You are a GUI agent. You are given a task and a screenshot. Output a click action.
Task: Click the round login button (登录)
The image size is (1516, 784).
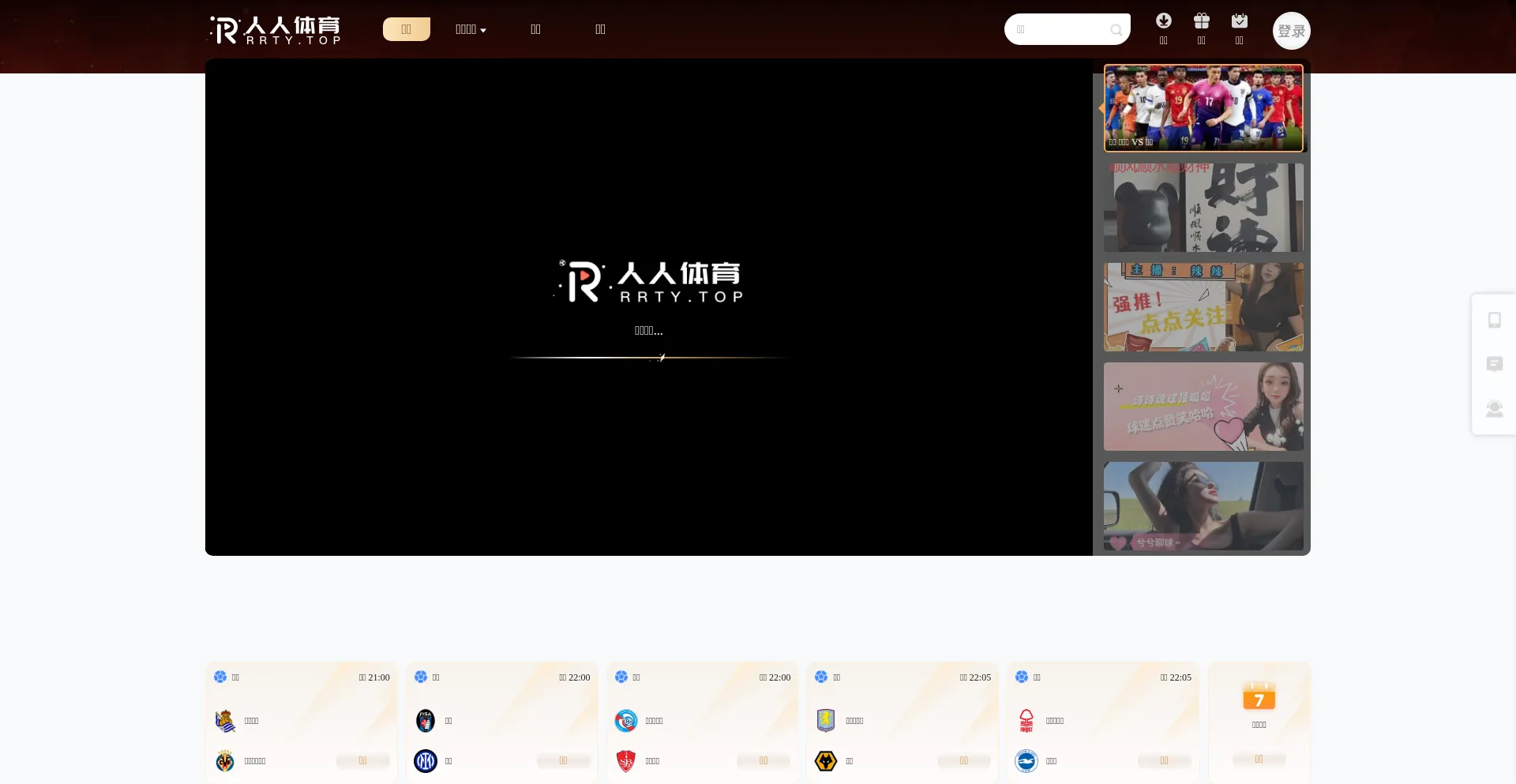pos(1291,31)
